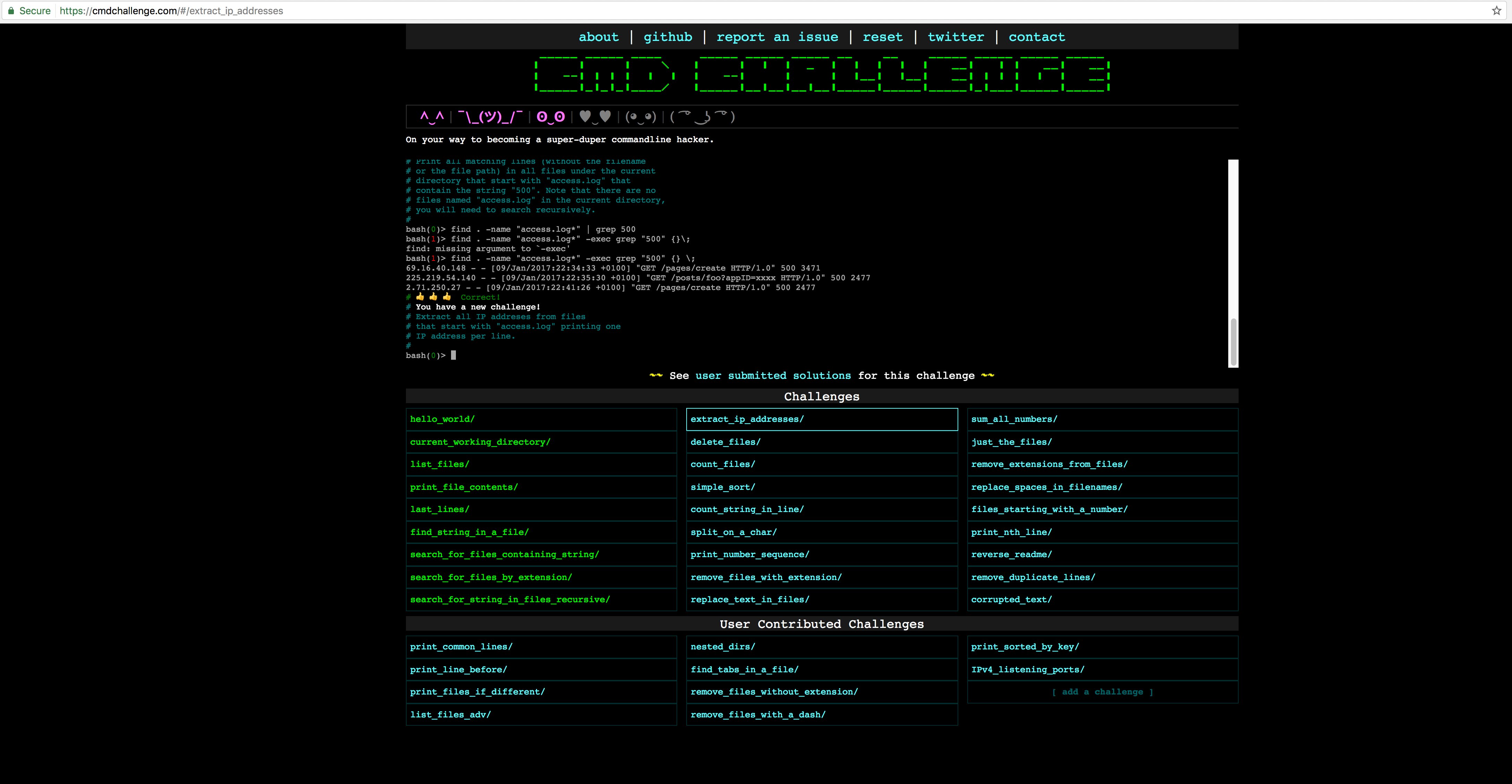
Task: Open the about page from the navigation
Action: click(598, 36)
